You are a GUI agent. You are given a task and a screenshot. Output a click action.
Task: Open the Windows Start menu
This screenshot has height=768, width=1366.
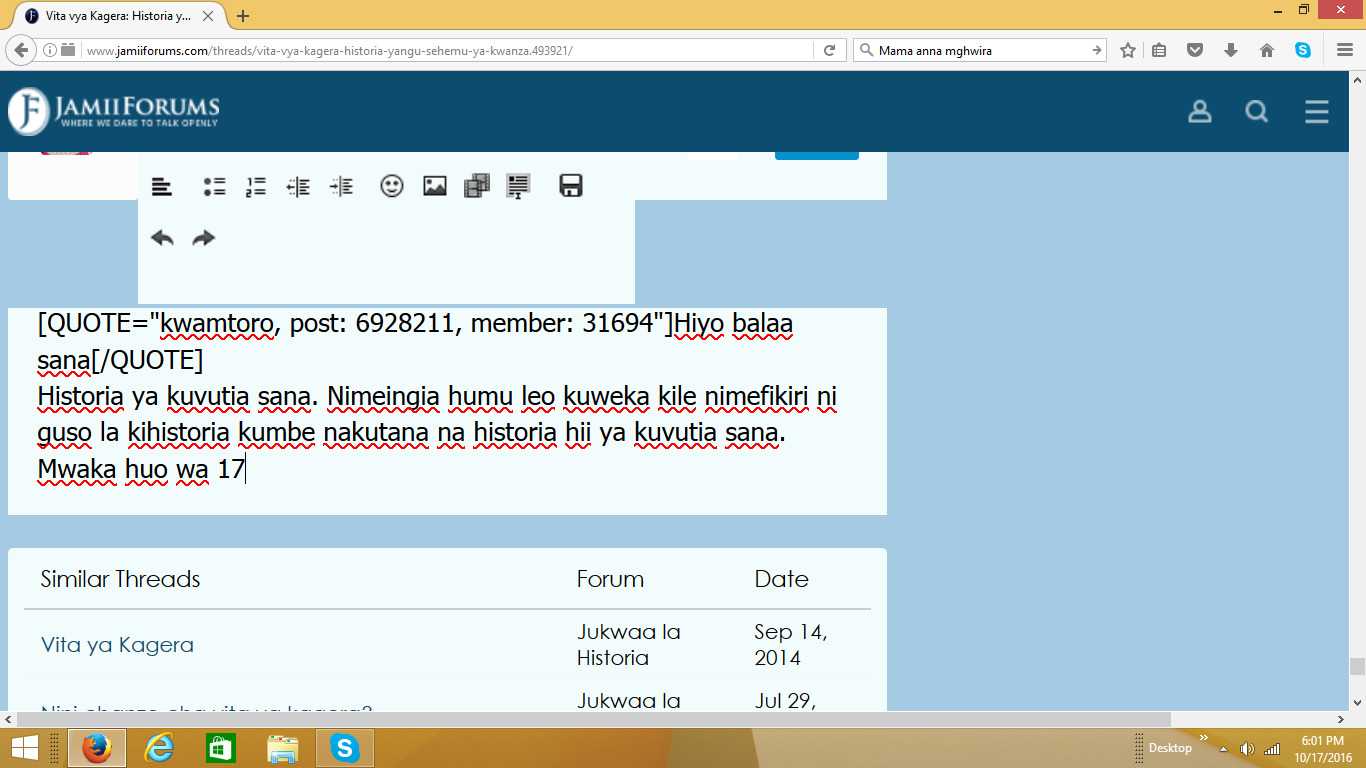click(24, 748)
